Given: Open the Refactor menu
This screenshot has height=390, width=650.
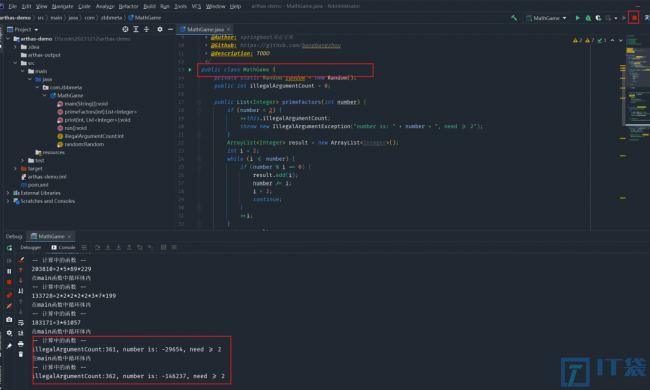Looking at the screenshot, I should pos(128,6).
